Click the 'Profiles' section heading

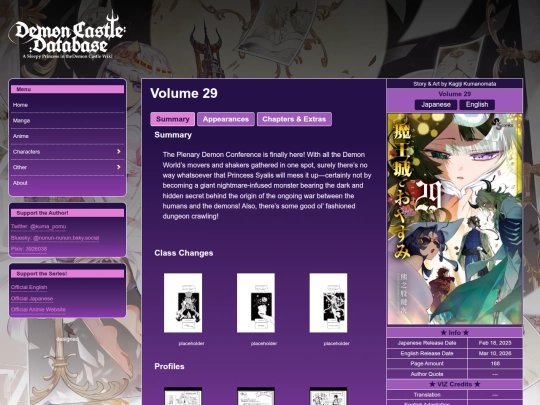(x=169, y=366)
